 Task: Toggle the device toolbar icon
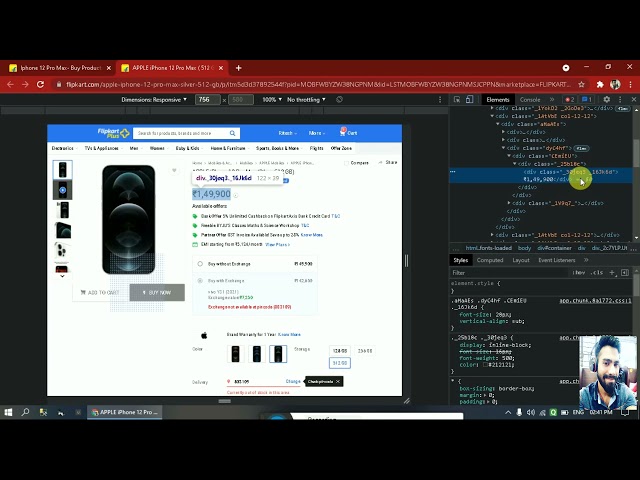pos(469,99)
